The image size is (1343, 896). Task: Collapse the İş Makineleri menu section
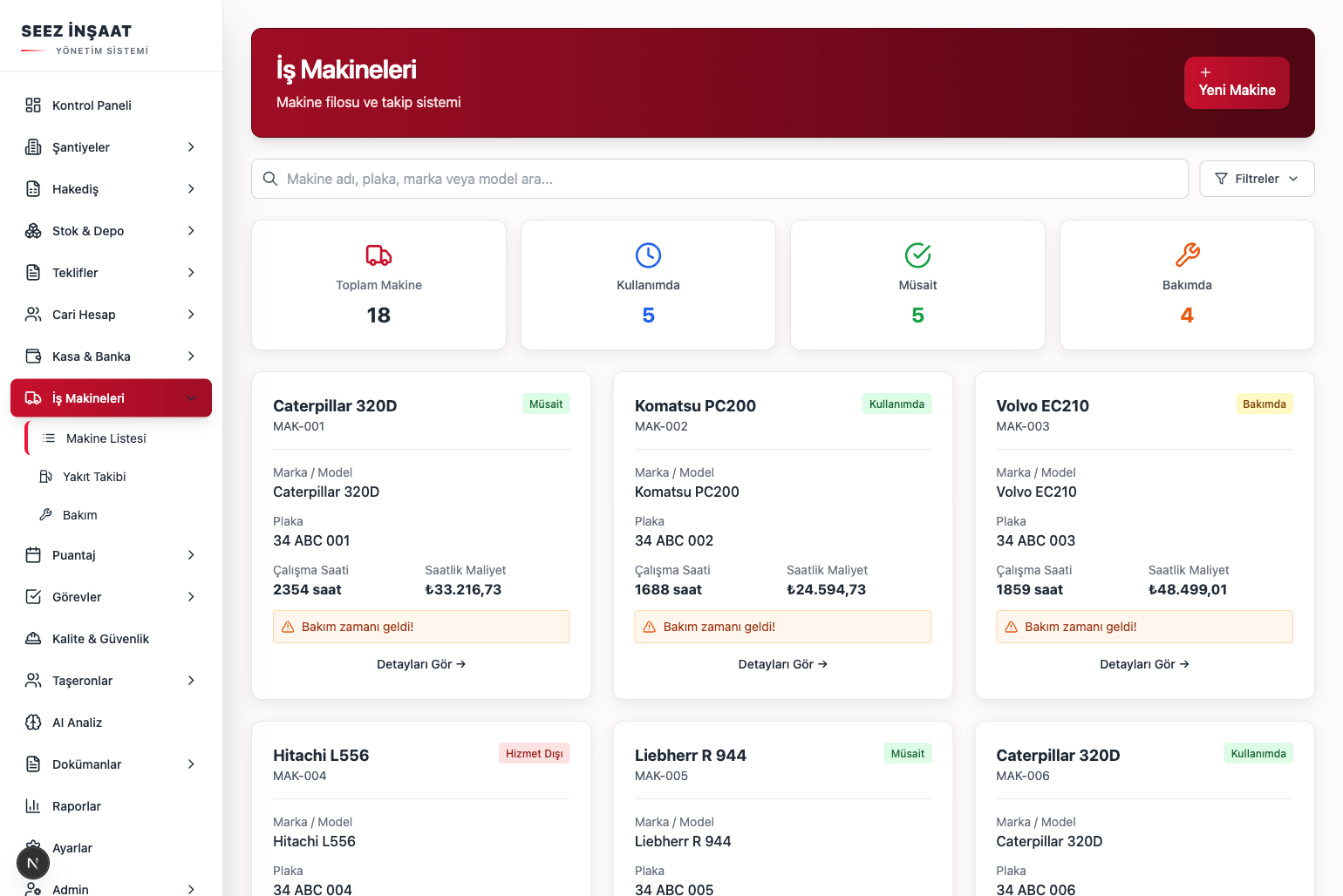click(191, 398)
